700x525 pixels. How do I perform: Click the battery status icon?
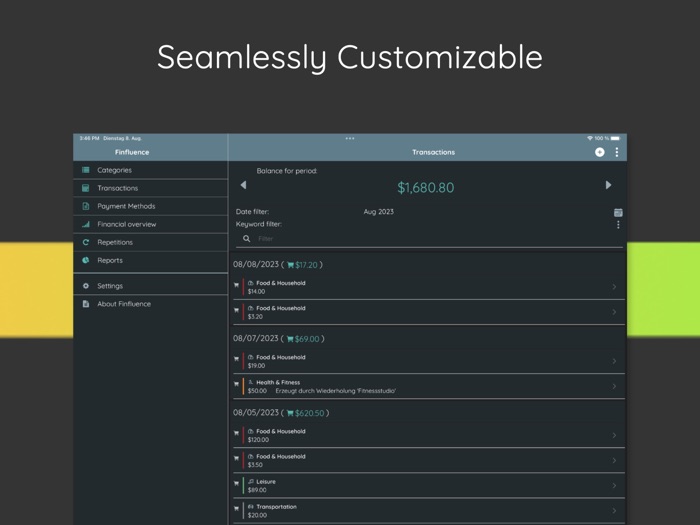pyautogui.click(x=616, y=138)
